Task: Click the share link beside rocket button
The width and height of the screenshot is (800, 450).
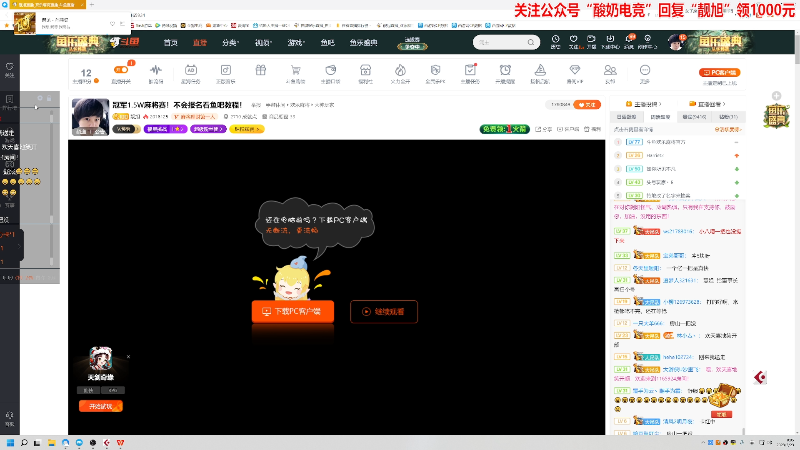Action: tap(543, 129)
